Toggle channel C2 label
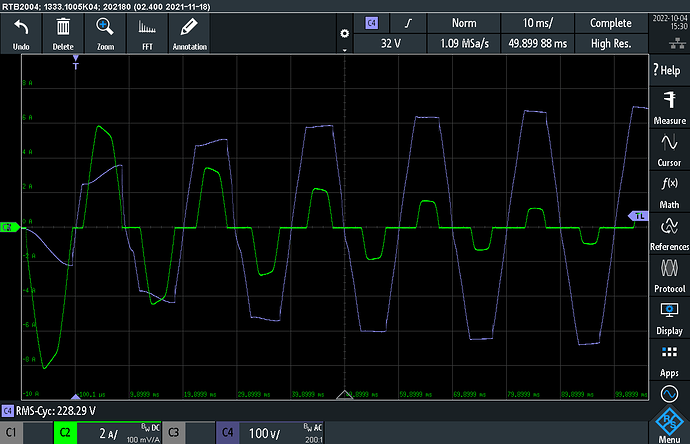The width and height of the screenshot is (690, 444). pyautogui.click(x=65, y=433)
